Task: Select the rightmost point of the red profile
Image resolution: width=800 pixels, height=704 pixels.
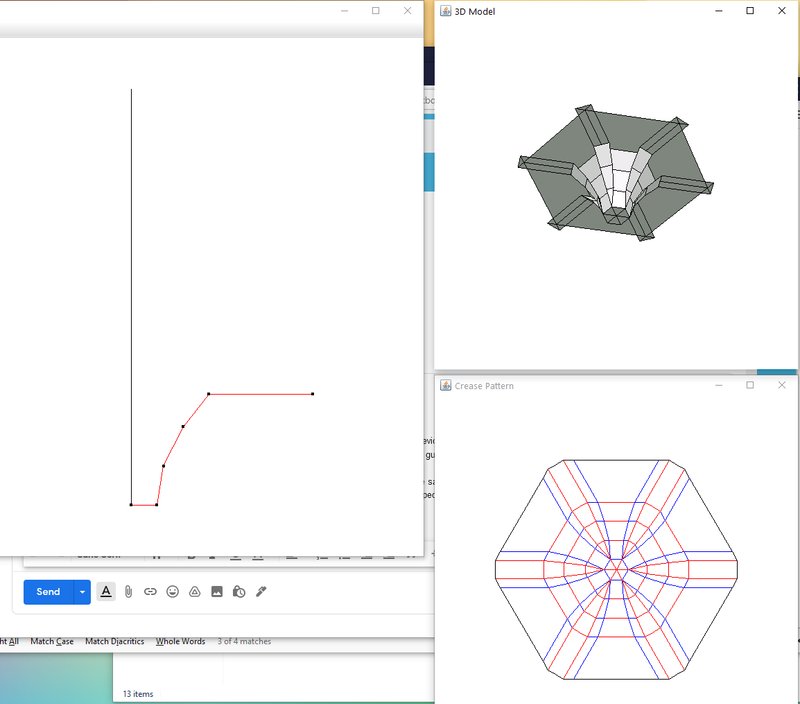Action: [x=313, y=394]
